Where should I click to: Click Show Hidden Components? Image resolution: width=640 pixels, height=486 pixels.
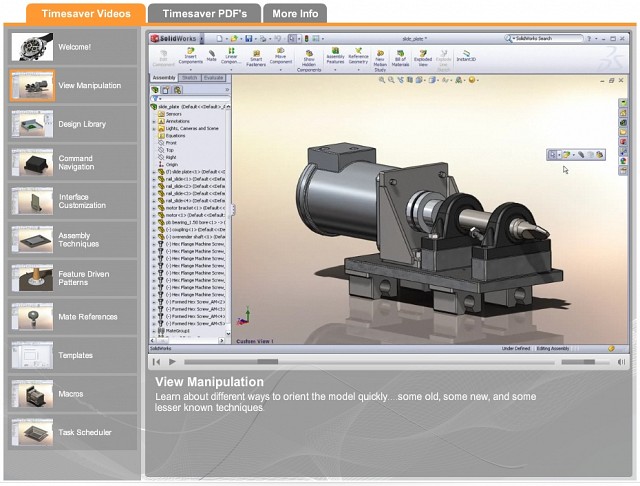pyautogui.click(x=309, y=61)
